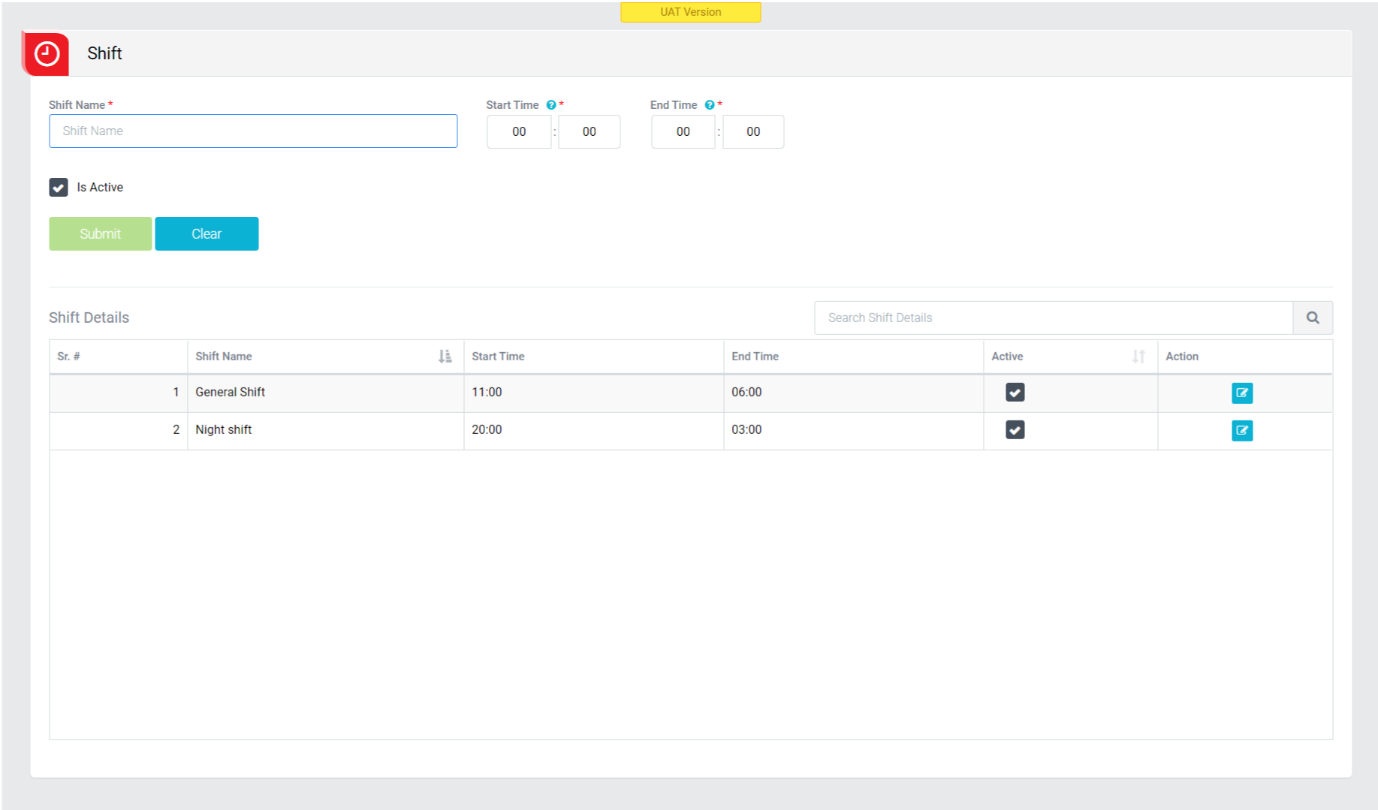Click the Submit button
Image resolution: width=1378 pixels, height=810 pixels.
pyautogui.click(x=100, y=234)
